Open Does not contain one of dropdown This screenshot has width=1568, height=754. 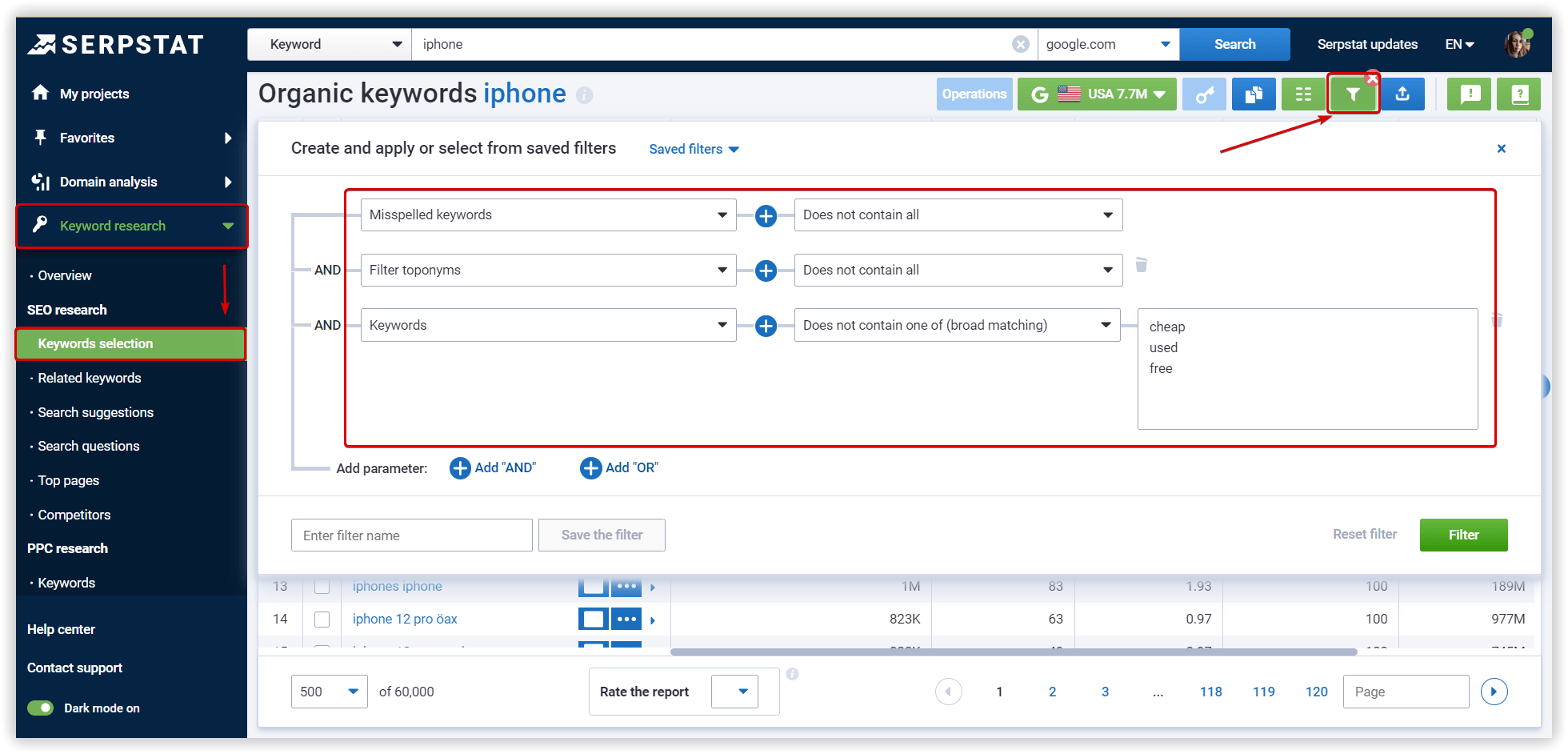point(958,326)
